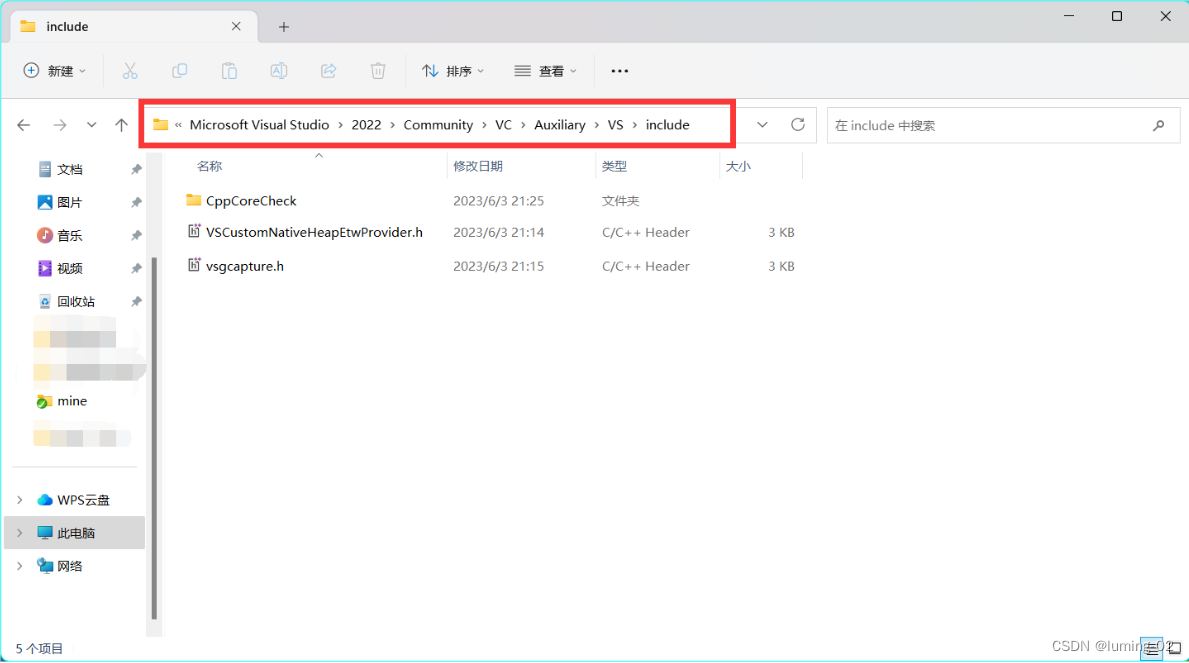Select the include tab

click(132, 27)
